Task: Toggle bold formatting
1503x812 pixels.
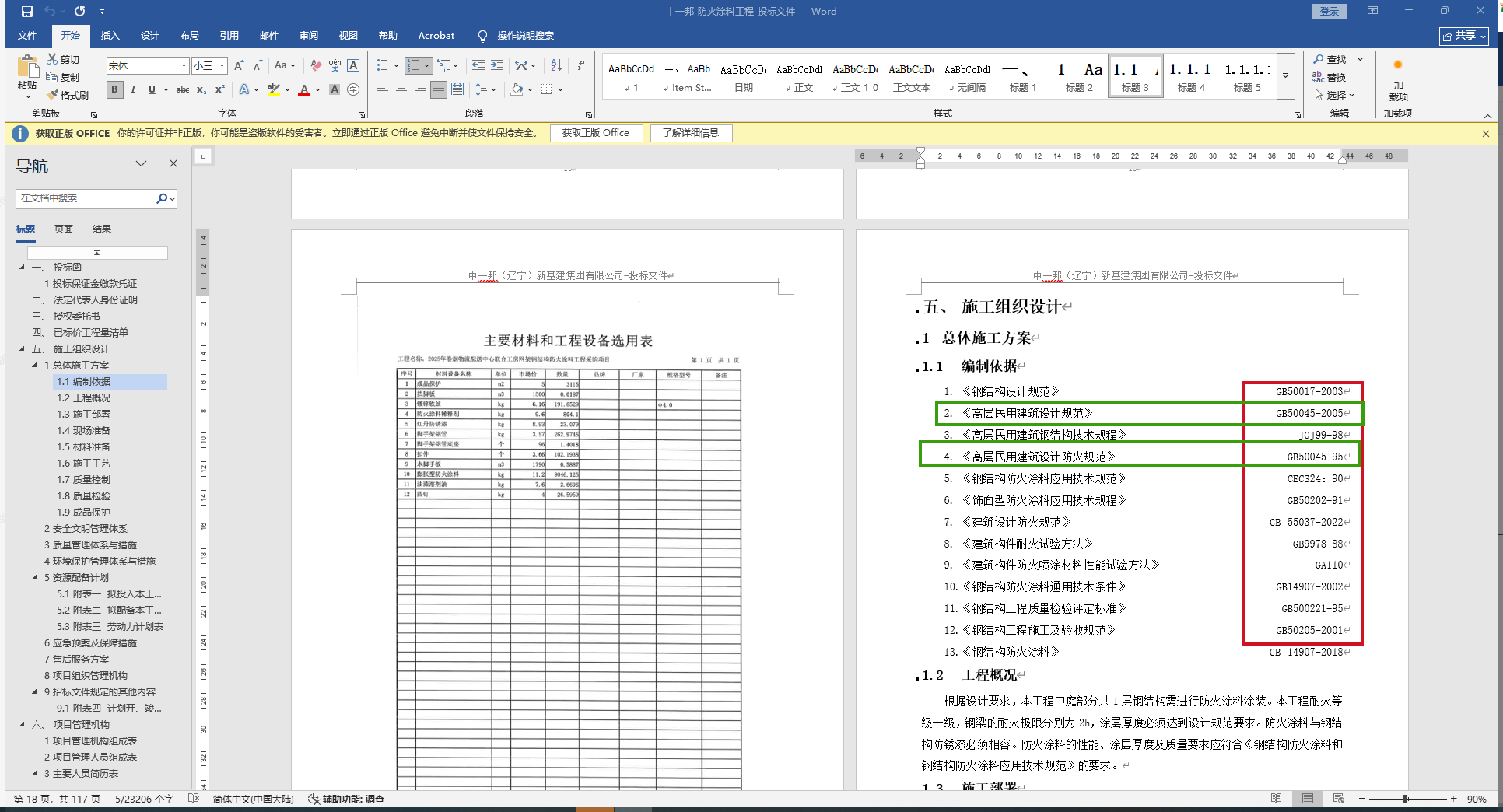Action: tap(114, 89)
